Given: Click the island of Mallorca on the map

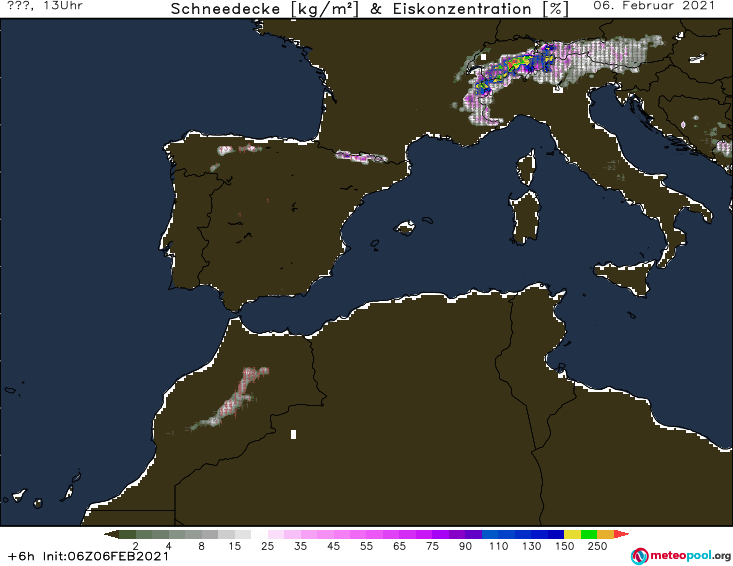Looking at the screenshot, I should pos(405,228).
